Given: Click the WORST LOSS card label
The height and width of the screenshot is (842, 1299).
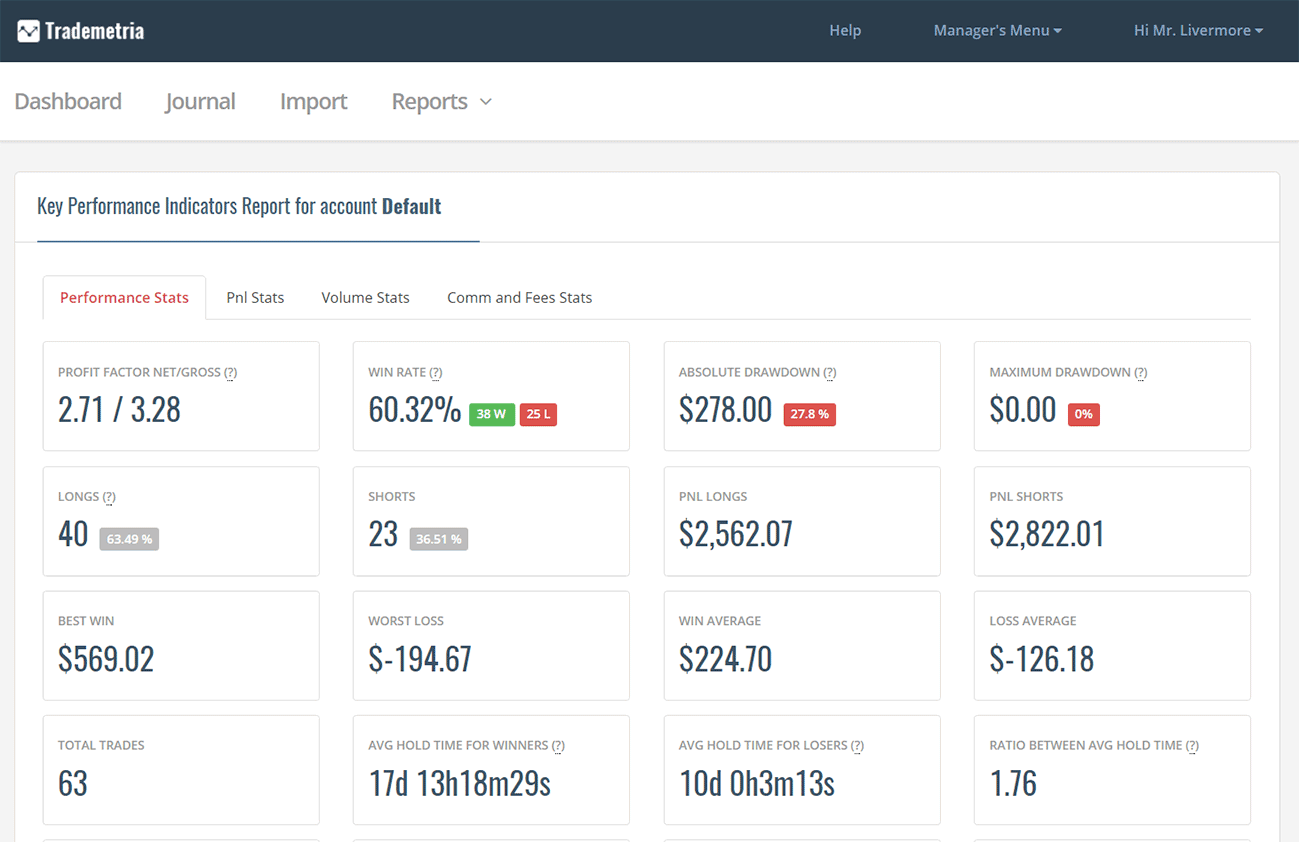Looking at the screenshot, I should pos(406,621).
